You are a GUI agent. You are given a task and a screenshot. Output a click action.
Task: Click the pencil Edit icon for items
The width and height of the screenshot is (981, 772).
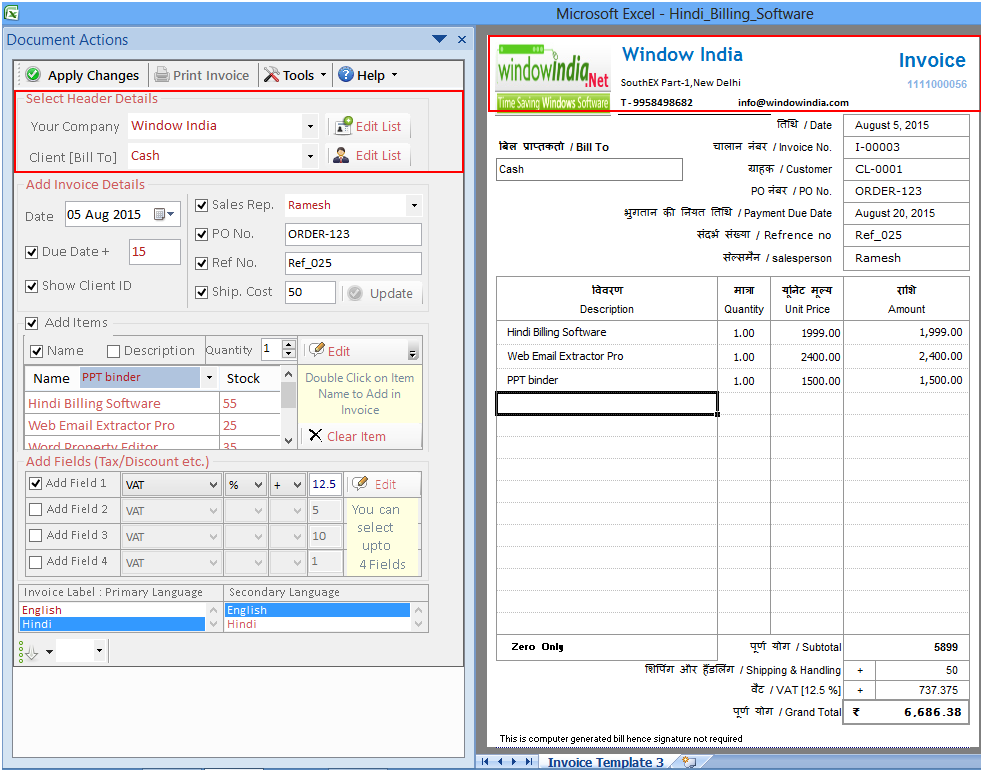pyautogui.click(x=317, y=349)
